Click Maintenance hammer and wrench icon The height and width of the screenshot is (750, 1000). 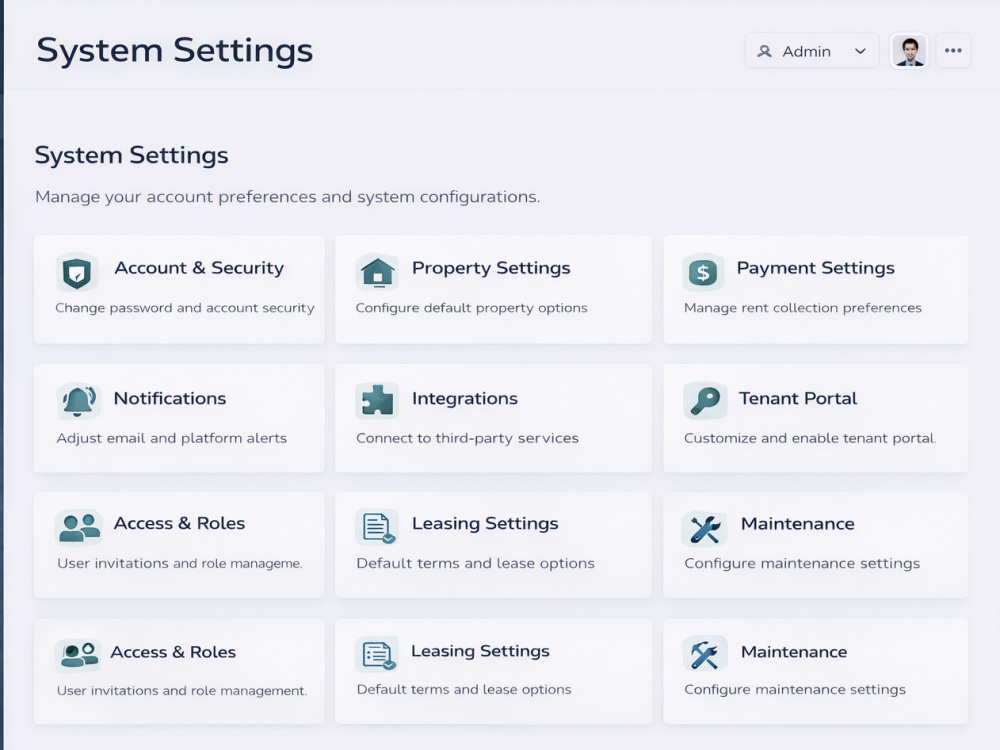[x=705, y=654]
